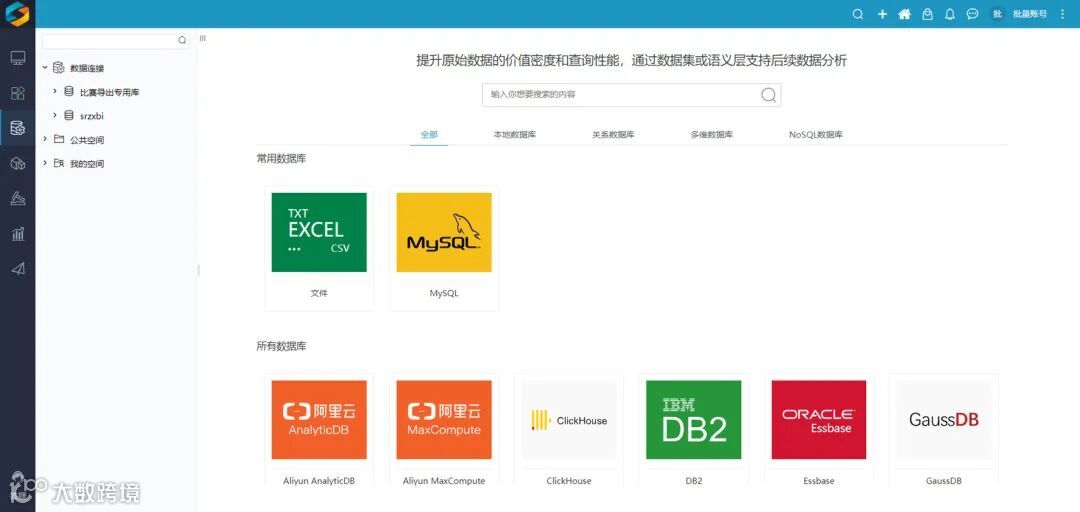Image resolution: width=1080 pixels, height=512 pixels.
Task: Open the paper plane publish sidebar icon
Action: tap(18, 269)
